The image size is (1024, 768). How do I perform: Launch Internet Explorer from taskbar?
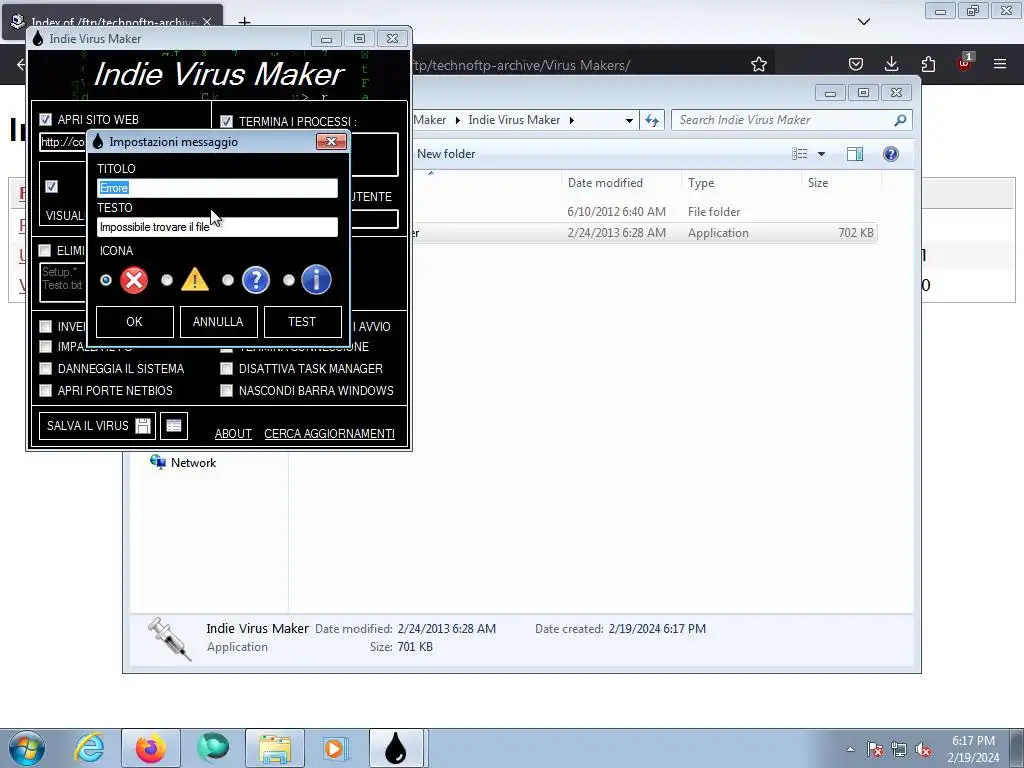pos(89,748)
